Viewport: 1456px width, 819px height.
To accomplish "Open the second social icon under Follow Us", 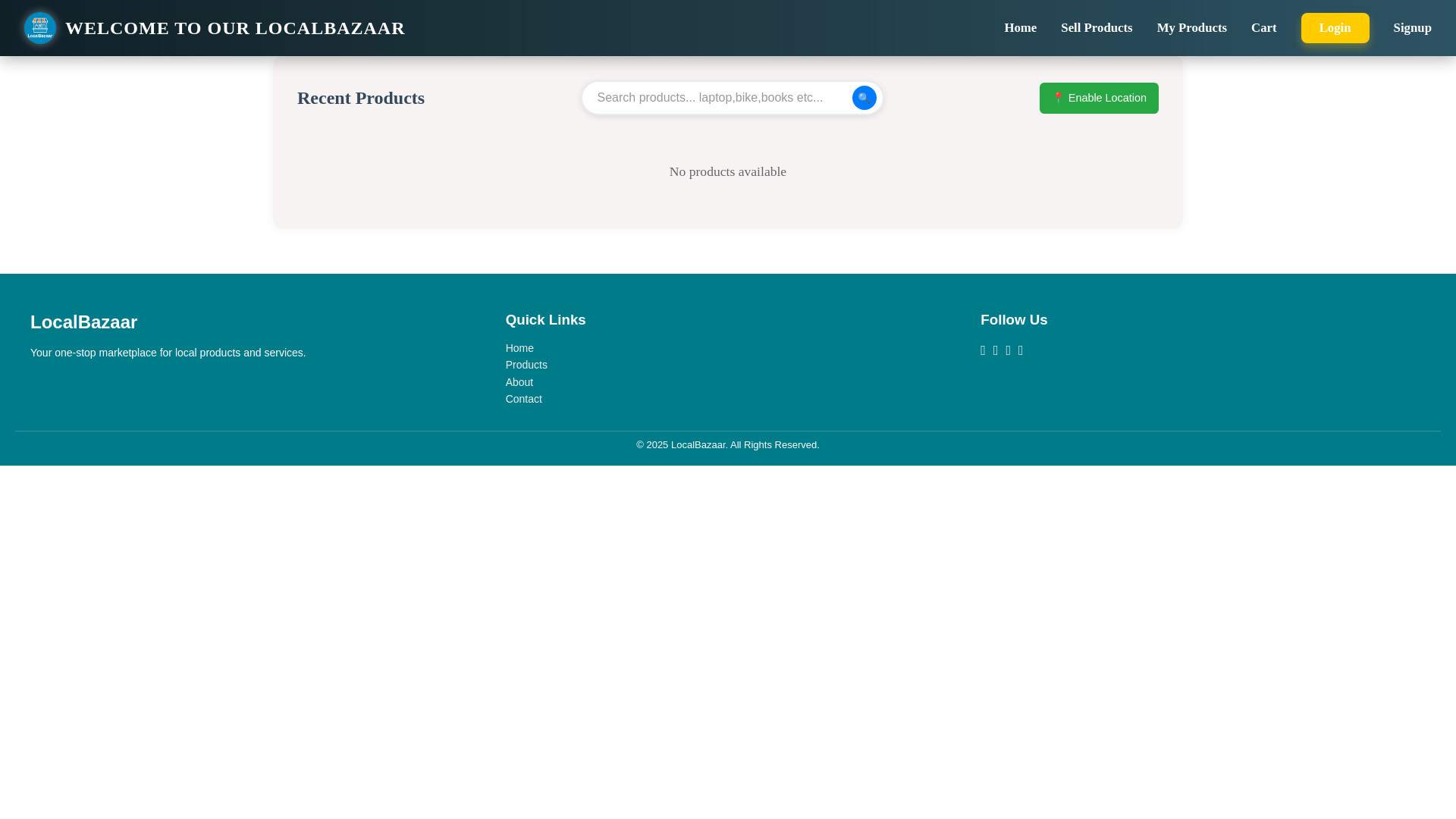I will point(996,350).
